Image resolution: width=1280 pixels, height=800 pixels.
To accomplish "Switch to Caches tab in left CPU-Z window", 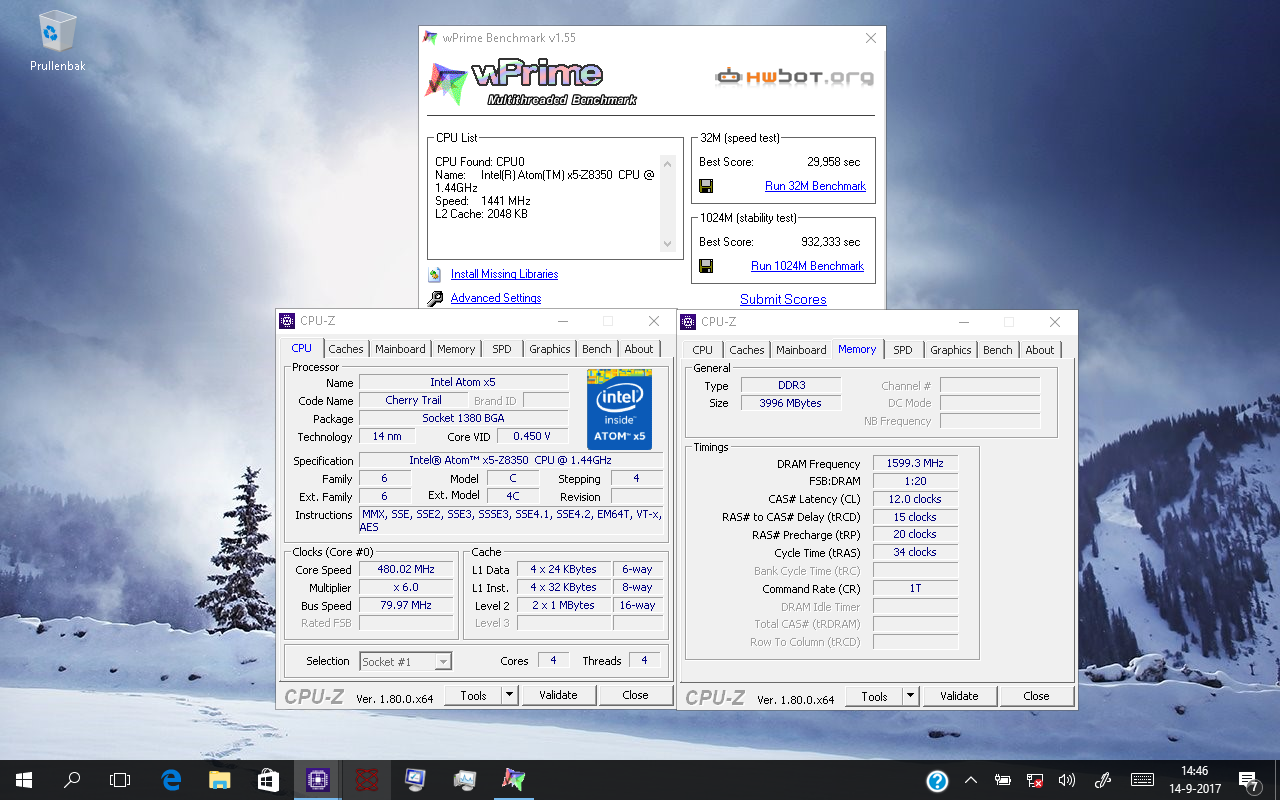I will click(x=346, y=349).
